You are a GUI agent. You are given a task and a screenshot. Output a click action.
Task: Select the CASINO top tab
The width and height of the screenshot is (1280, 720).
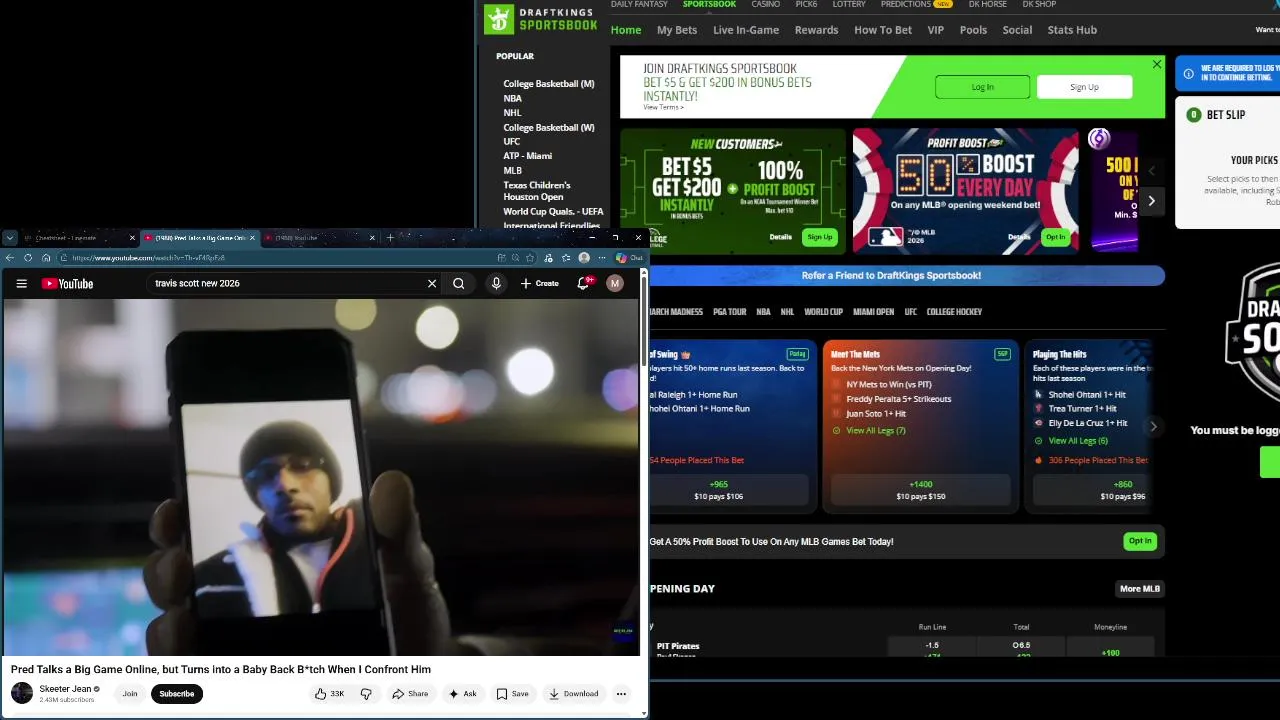click(766, 4)
